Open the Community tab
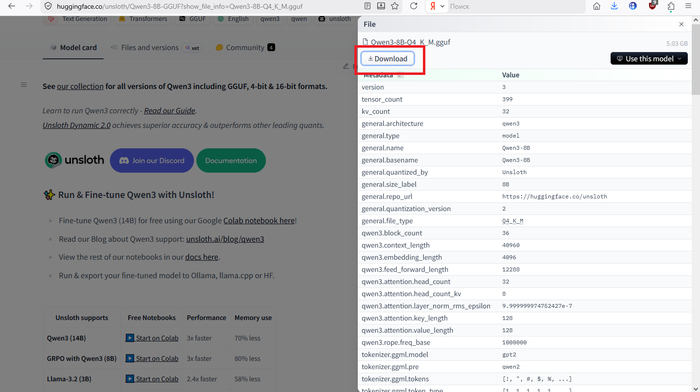Image resolution: width=700 pixels, height=392 pixels. coord(245,47)
